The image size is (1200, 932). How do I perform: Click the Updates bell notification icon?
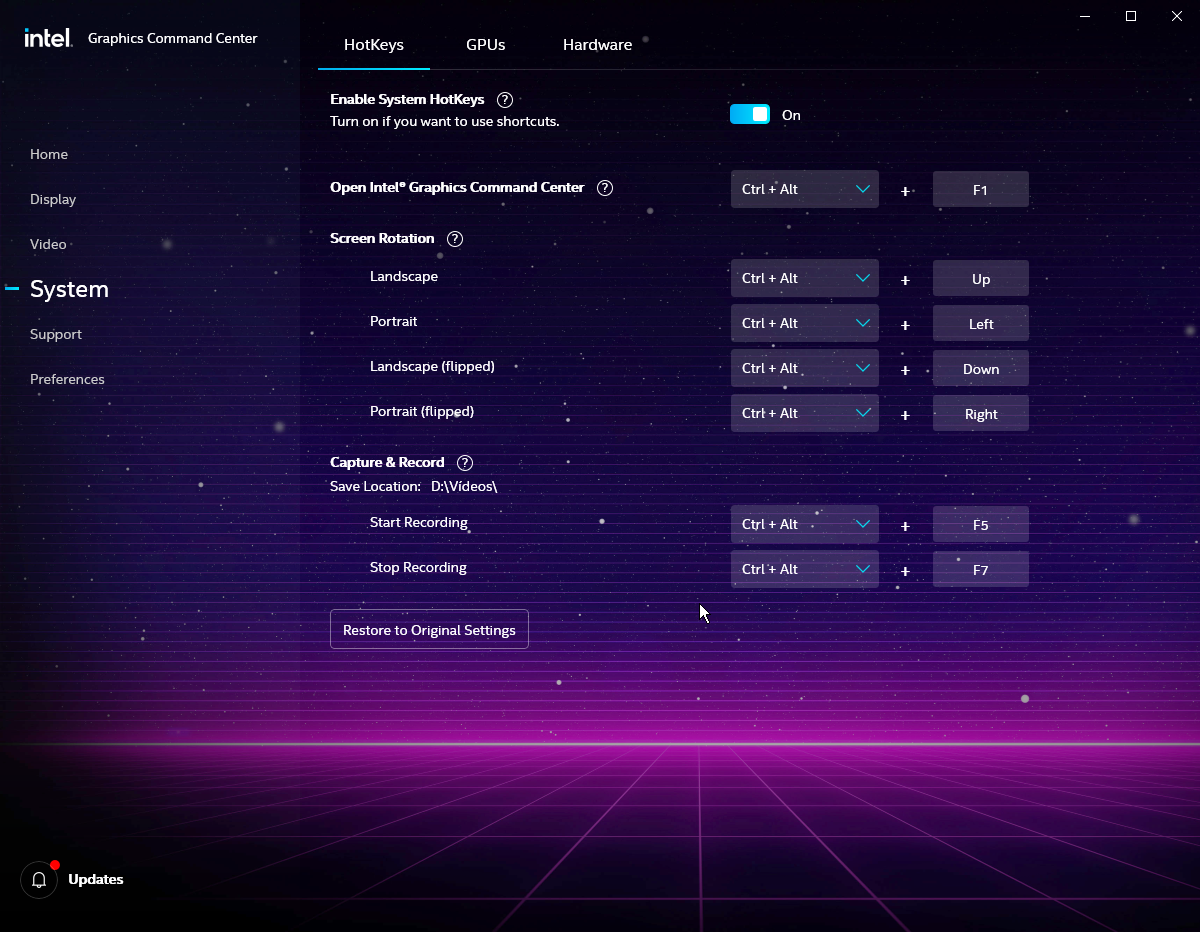[39, 880]
